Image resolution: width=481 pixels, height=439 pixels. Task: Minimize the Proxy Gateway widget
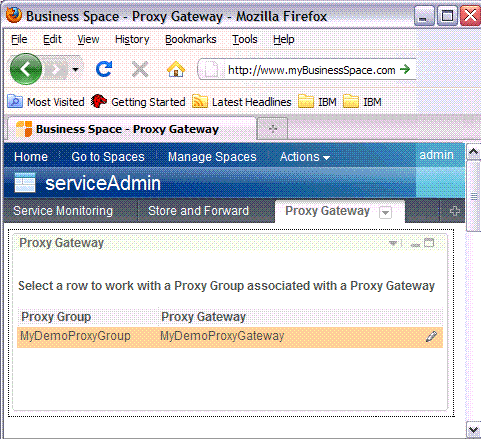415,245
